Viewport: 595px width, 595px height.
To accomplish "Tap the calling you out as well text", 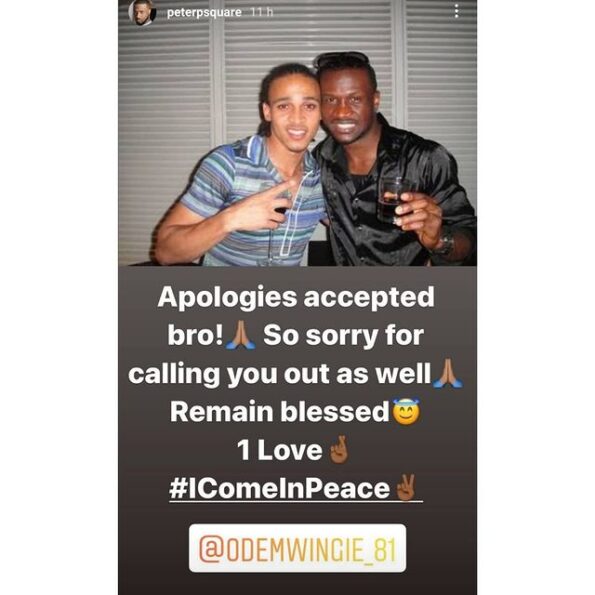I will 280,375.
